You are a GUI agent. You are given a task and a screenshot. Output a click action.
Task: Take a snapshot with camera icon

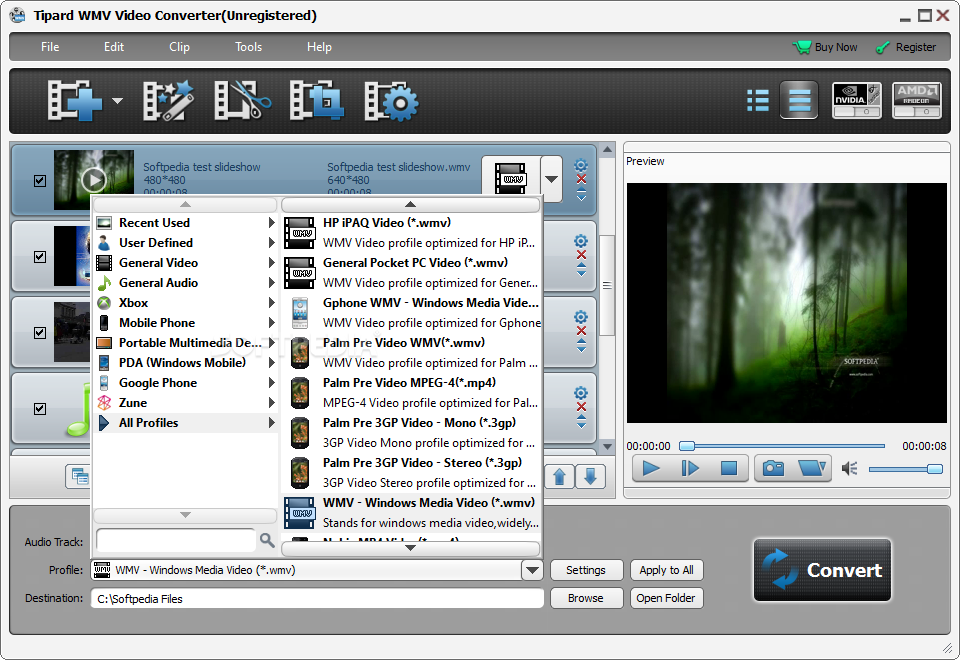click(773, 468)
